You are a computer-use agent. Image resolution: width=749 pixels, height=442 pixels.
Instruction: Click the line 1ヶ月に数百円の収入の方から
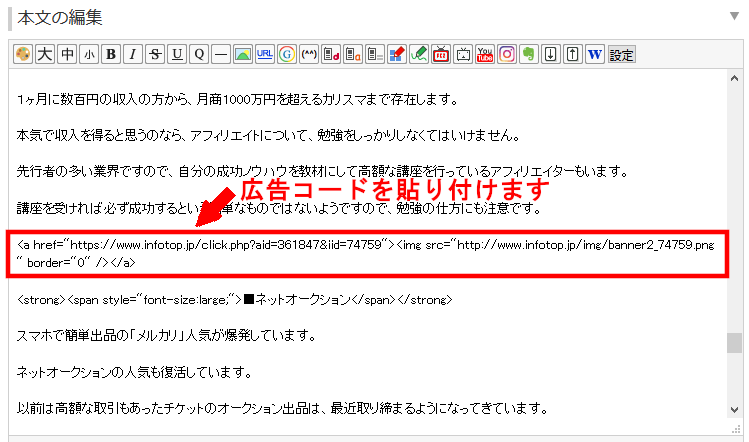pyautogui.click(x=237, y=99)
